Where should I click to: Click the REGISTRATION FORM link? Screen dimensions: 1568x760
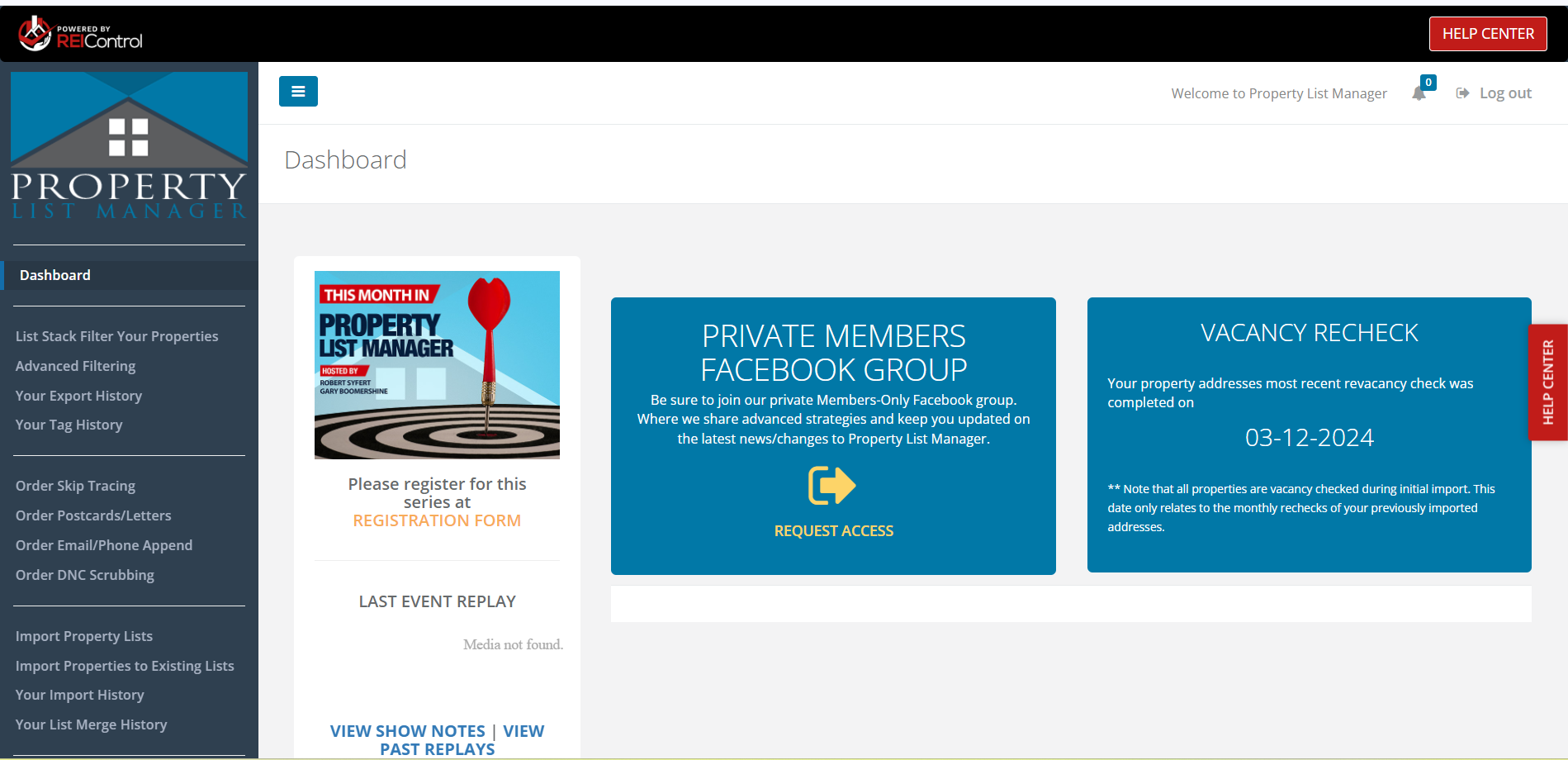[437, 520]
